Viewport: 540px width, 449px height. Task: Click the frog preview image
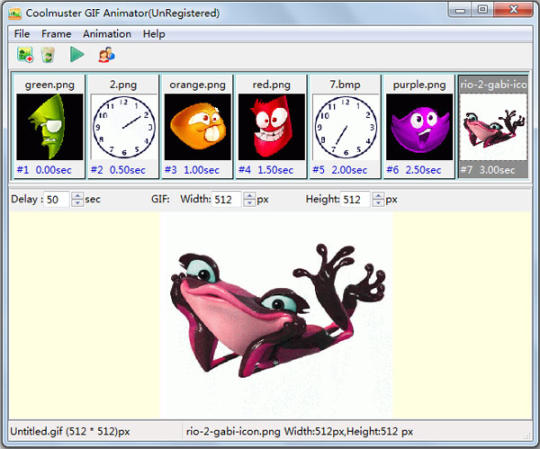click(276, 315)
